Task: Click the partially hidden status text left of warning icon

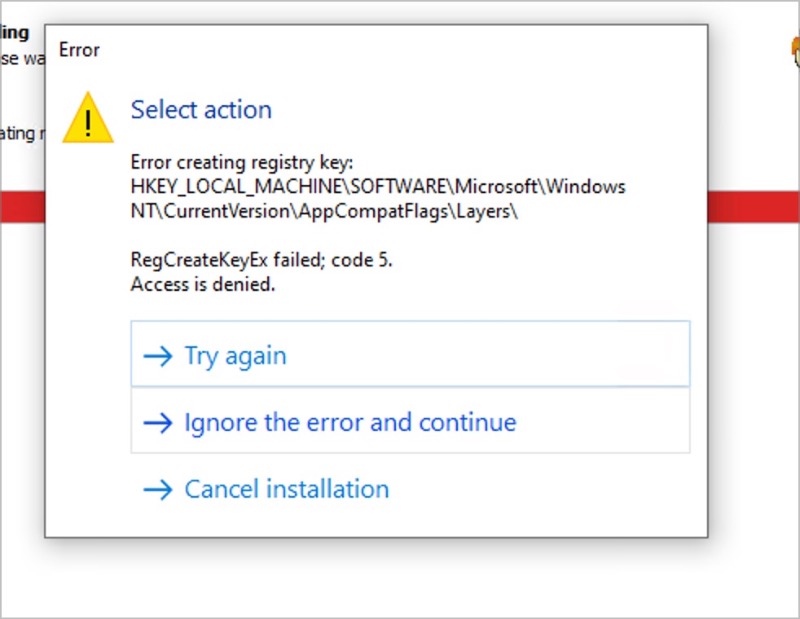Action: click(22, 134)
